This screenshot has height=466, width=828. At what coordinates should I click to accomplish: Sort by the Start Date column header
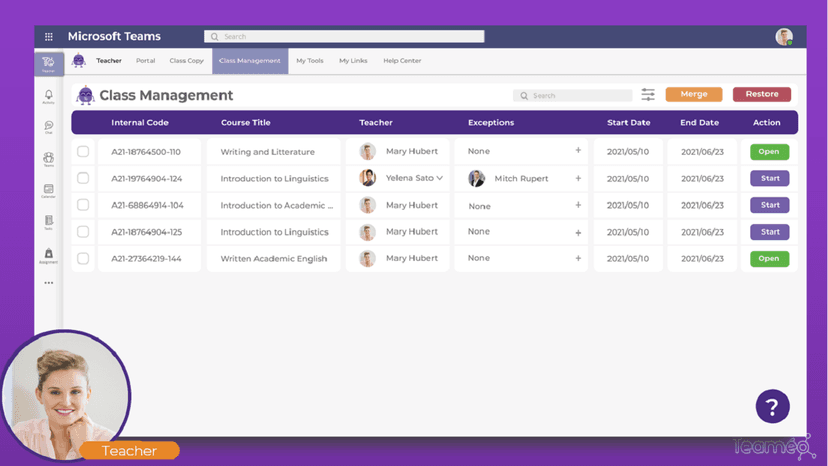(628, 123)
